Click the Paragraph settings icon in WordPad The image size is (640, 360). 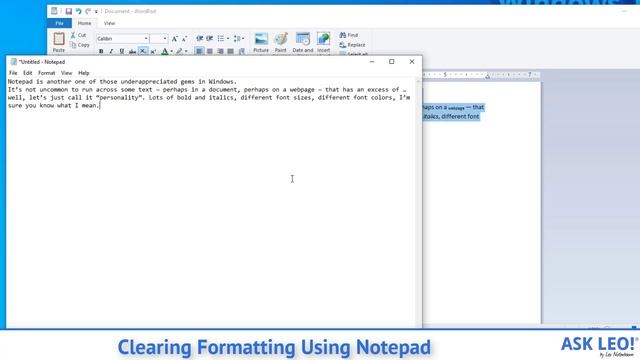point(242,51)
